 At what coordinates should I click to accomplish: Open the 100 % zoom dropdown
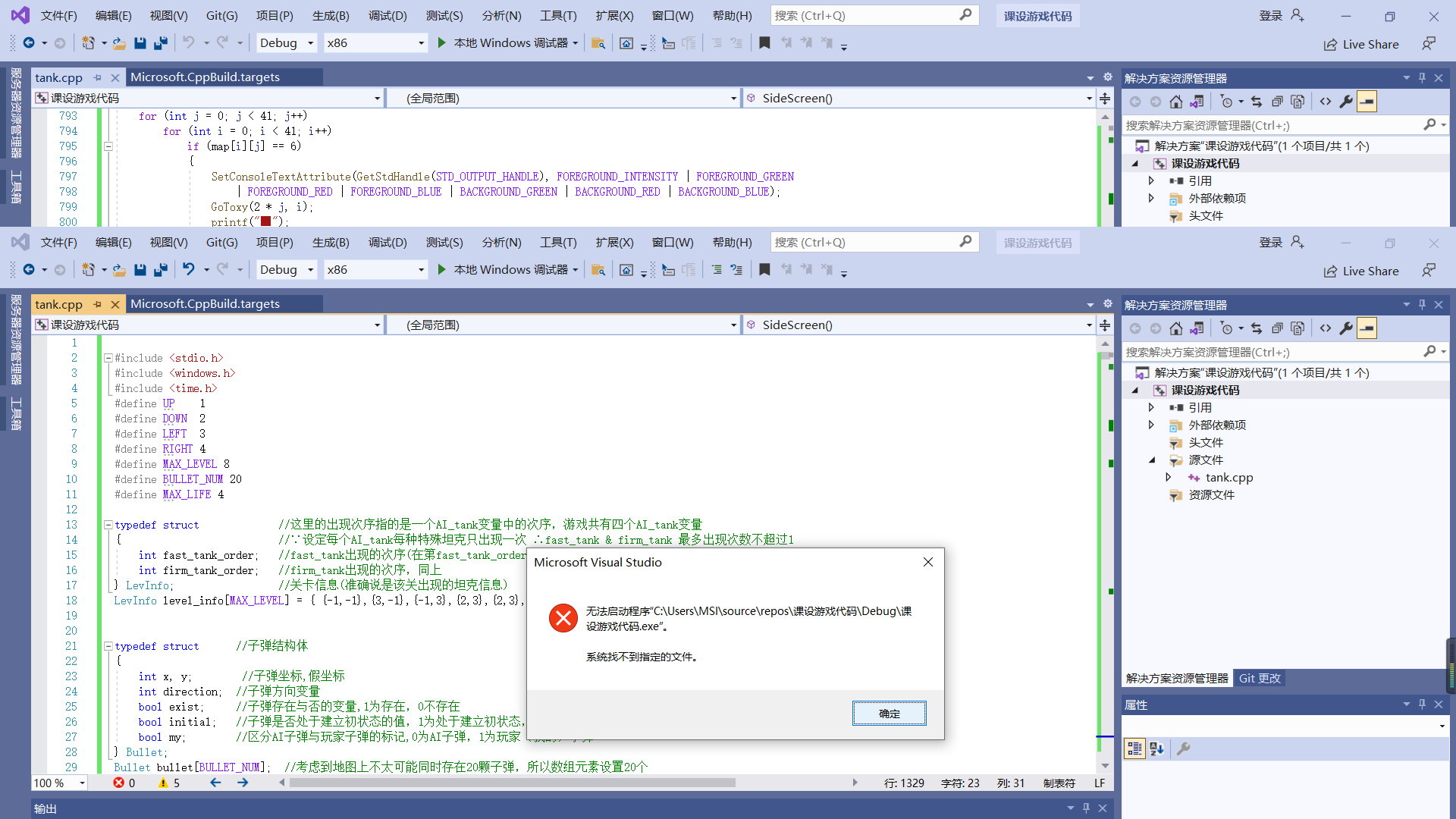click(82, 783)
